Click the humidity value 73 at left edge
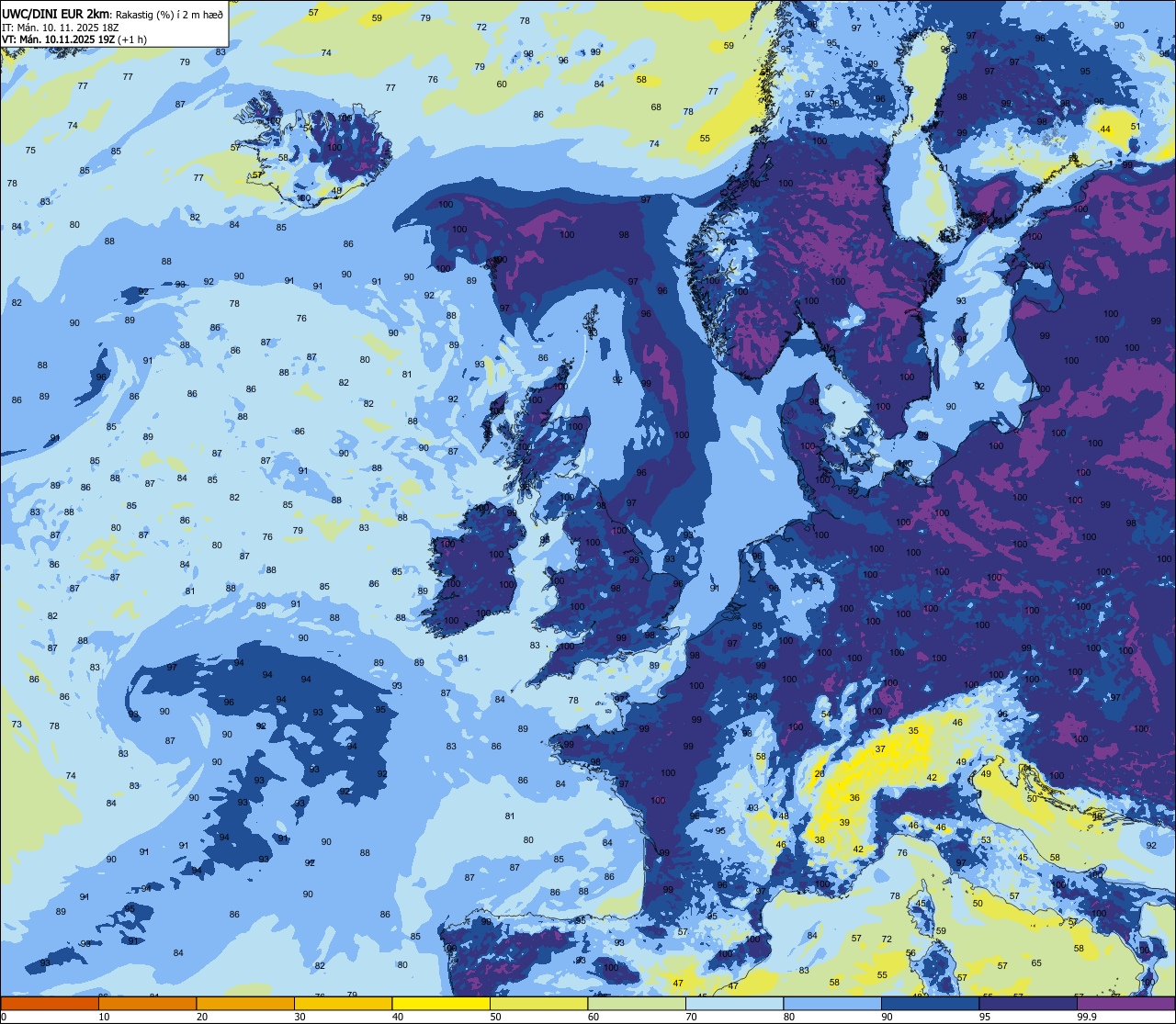Screen dimensions: 1176x1024 tap(17, 725)
